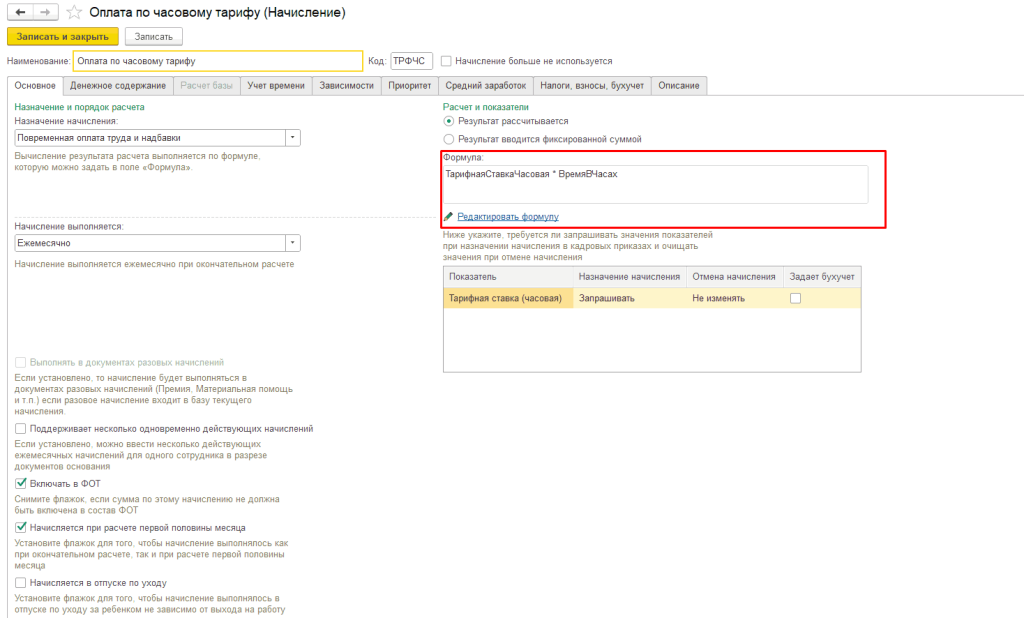
Task: Enable 'Начисляется в отпуске по уходу' checkbox
Action: tap(21, 582)
